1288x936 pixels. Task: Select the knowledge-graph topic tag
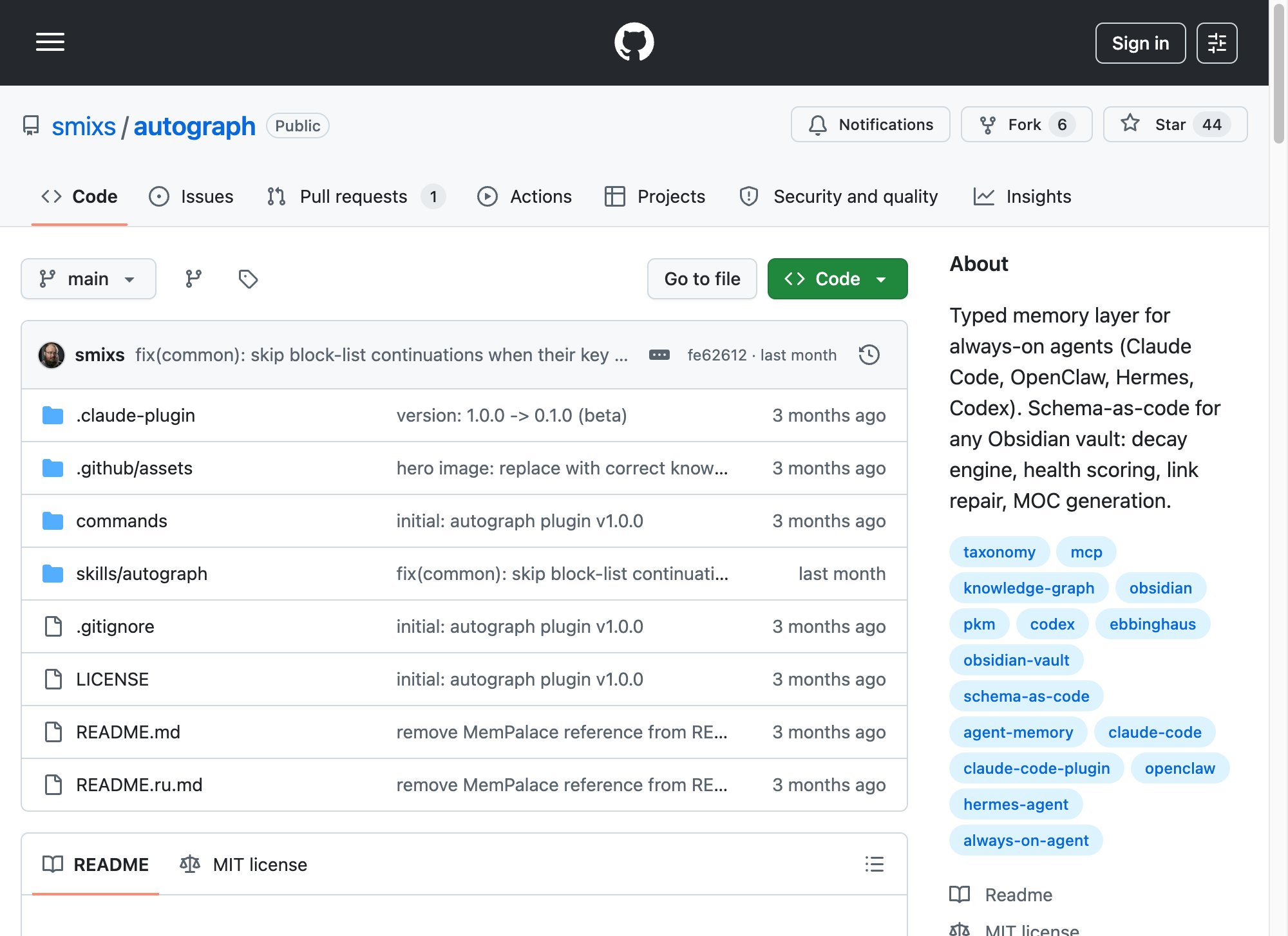pos(1029,588)
